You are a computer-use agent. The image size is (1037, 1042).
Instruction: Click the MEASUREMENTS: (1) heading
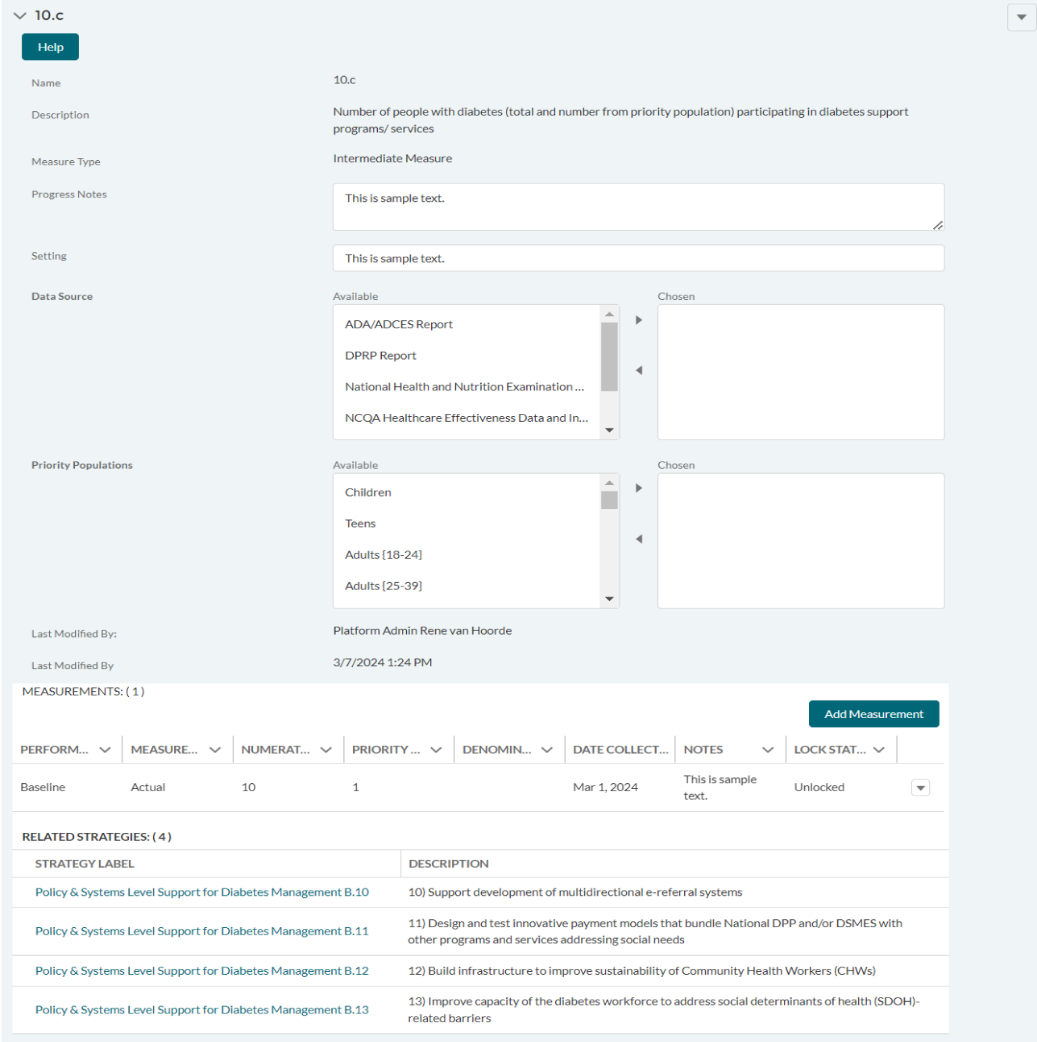[x=83, y=692]
